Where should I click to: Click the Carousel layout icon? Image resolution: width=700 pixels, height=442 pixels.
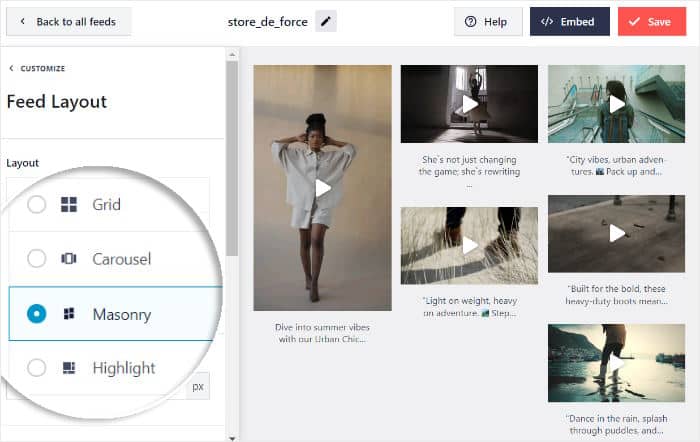tap(69, 259)
